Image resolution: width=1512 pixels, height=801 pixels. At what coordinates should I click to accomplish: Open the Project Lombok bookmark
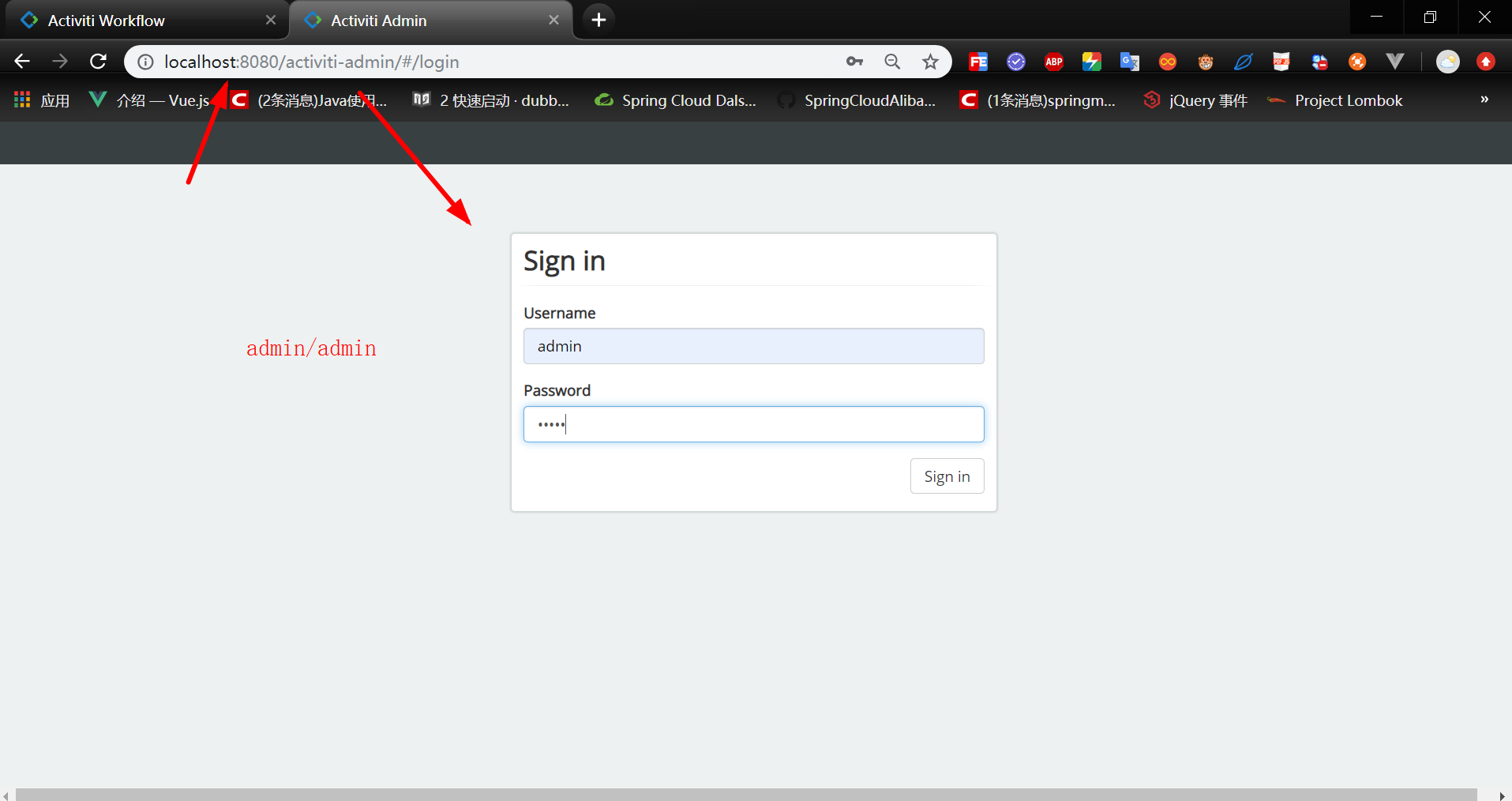[1335, 100]
